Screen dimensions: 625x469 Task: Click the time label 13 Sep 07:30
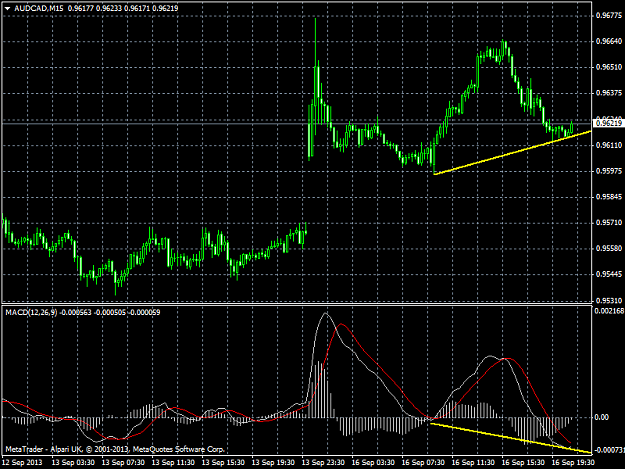click(123, 463)
